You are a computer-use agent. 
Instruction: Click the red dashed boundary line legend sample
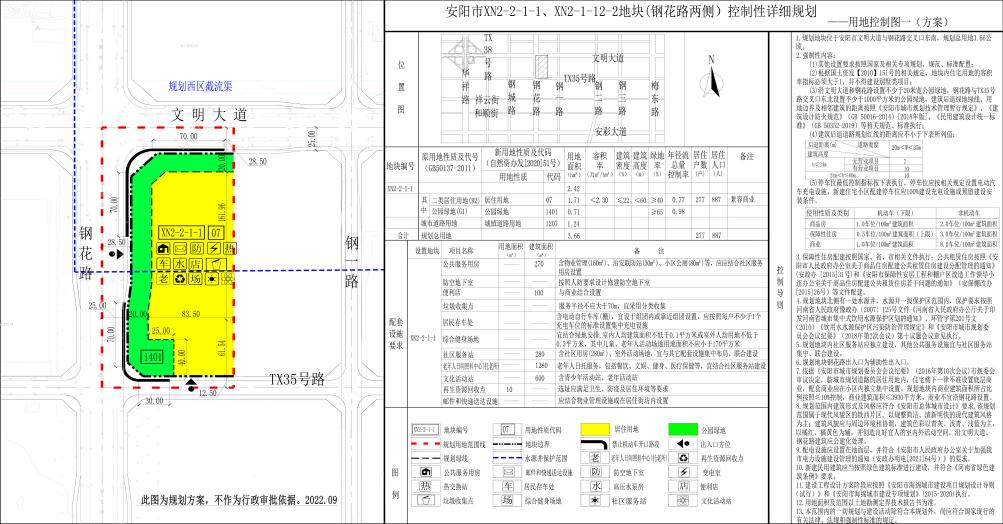[425, 444]
